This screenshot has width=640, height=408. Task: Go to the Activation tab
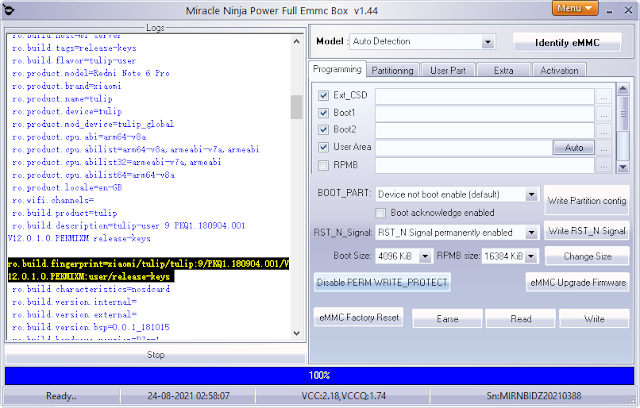coord(559,71)
